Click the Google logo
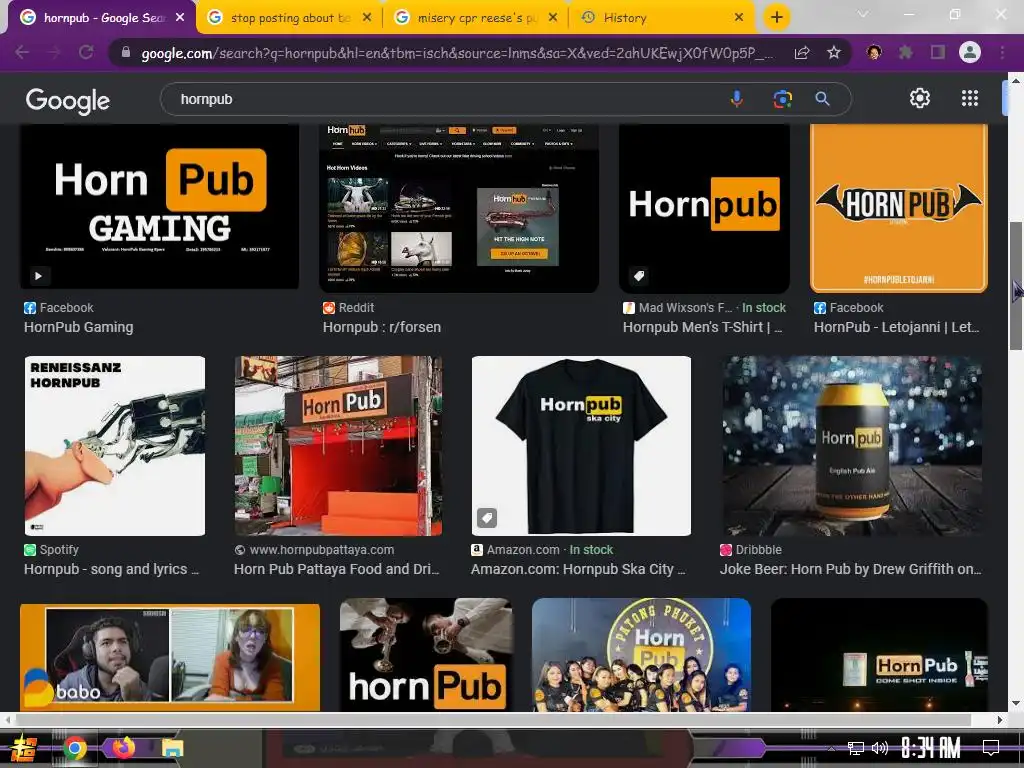The height and width of the screenshot is (768, 1024). pyautogui.click(x=67, y=101)
